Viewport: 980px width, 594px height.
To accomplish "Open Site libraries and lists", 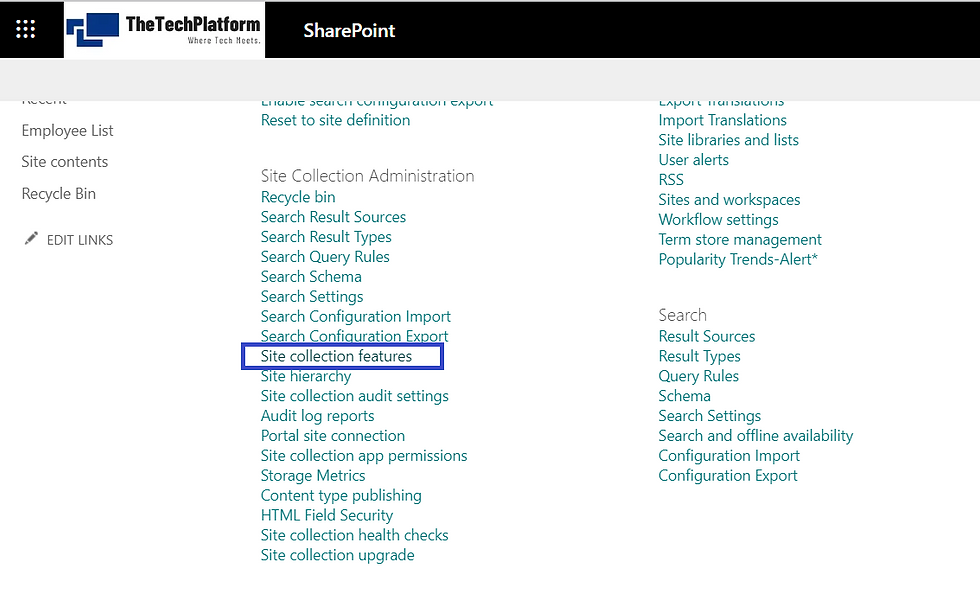I will coord(728,140).
